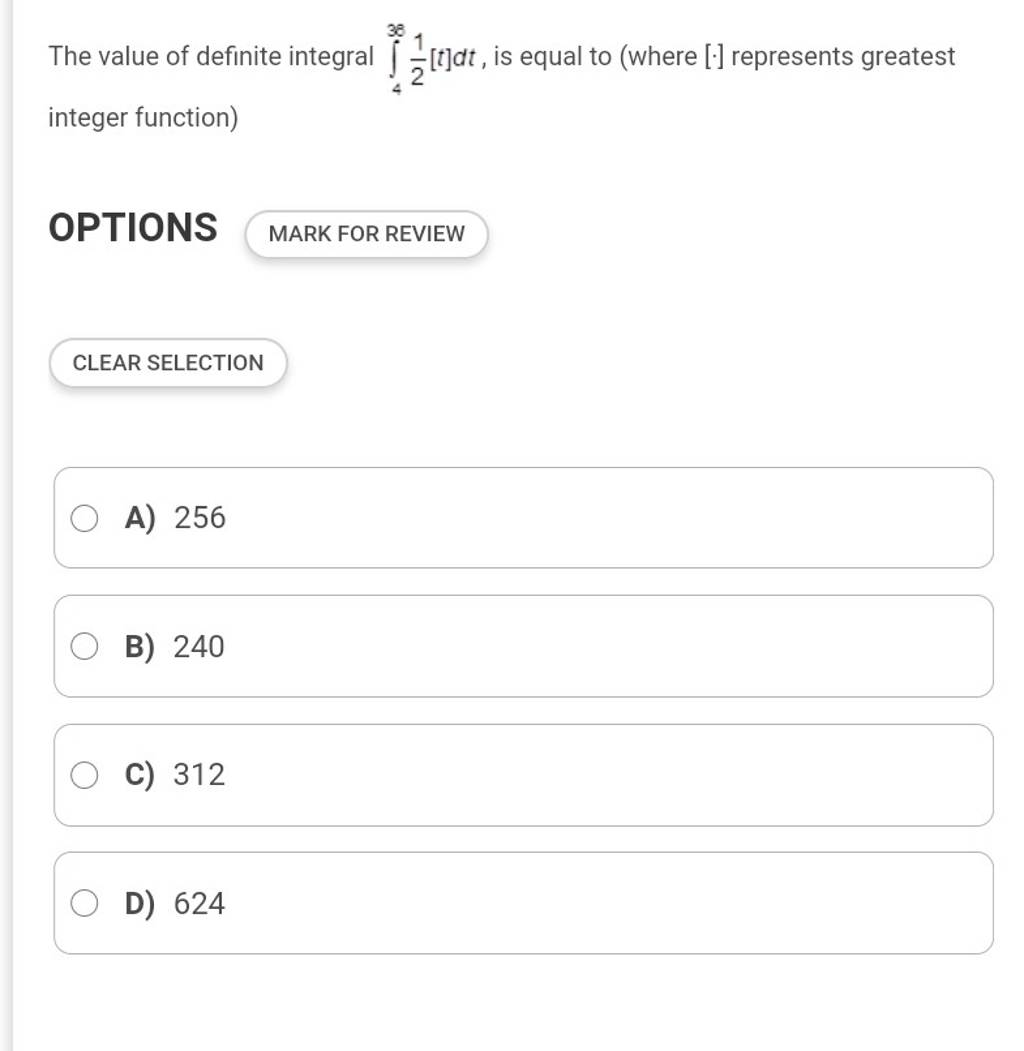
Task: Click the 'integer function)' text line
Action: tap(143, 118)
